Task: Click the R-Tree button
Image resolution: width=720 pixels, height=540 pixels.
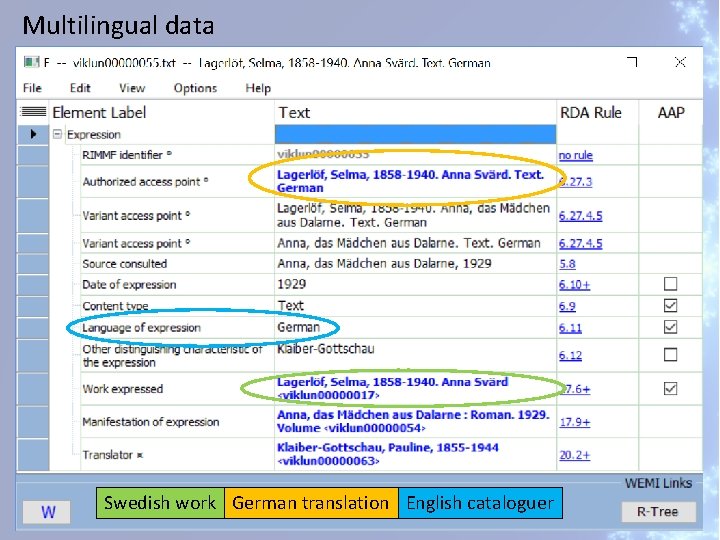Action: [x=658, y=512]
